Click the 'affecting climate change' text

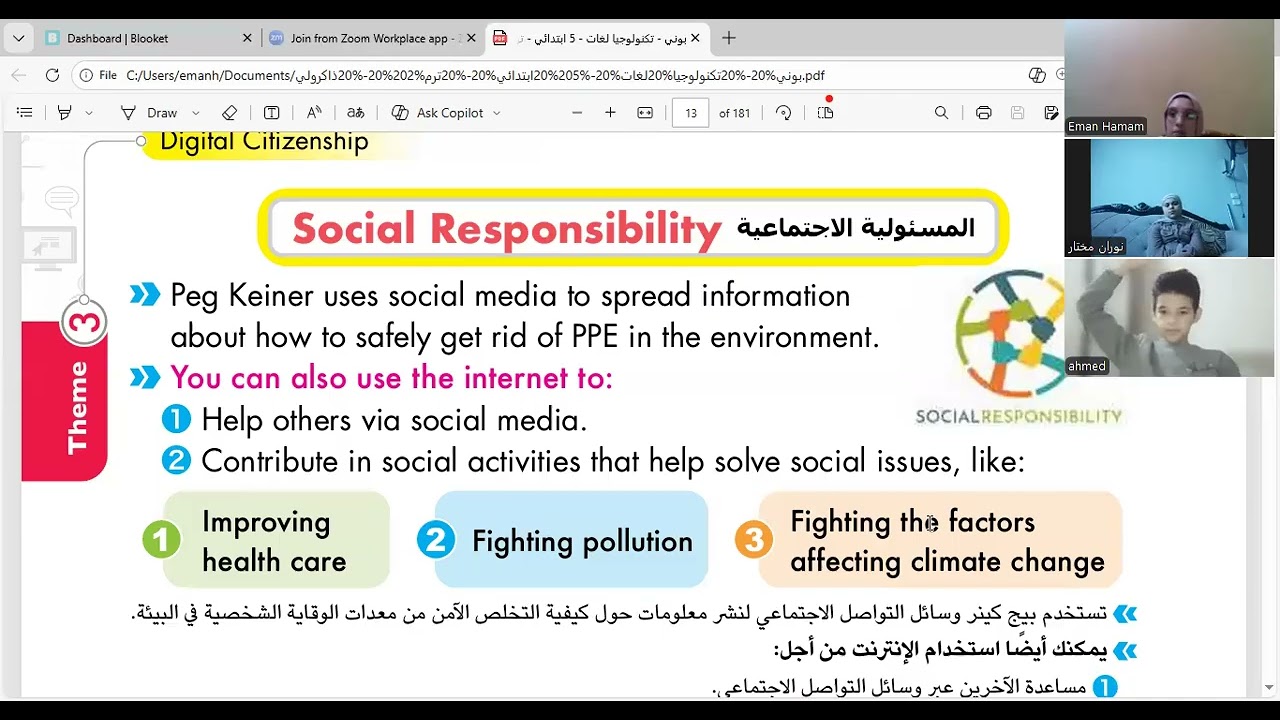pyautogui.click(x=947, y=561)
